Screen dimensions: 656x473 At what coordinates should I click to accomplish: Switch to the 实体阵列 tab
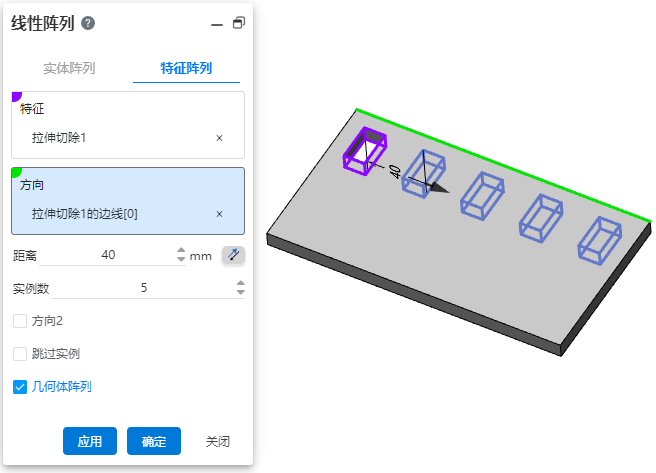[69, 68]
